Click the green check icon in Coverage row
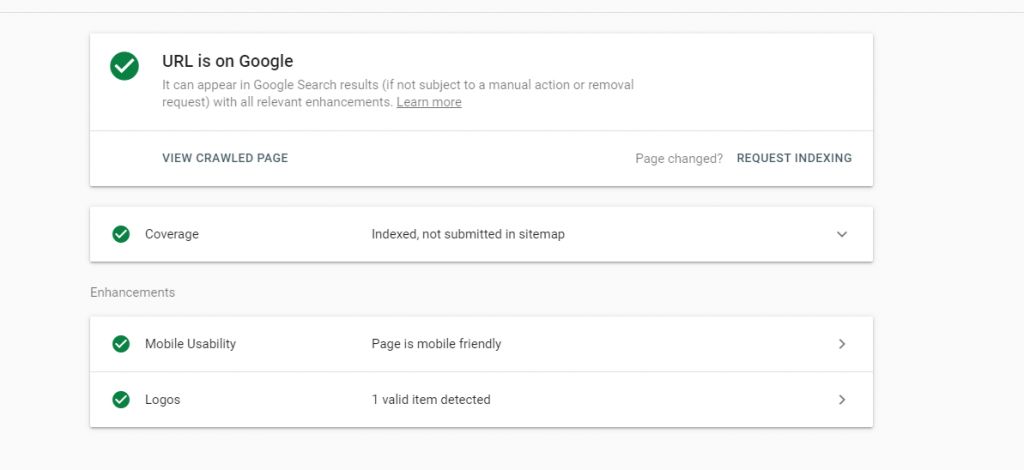Viewport: 1024px width, 470px height. [x=121, y=234]
